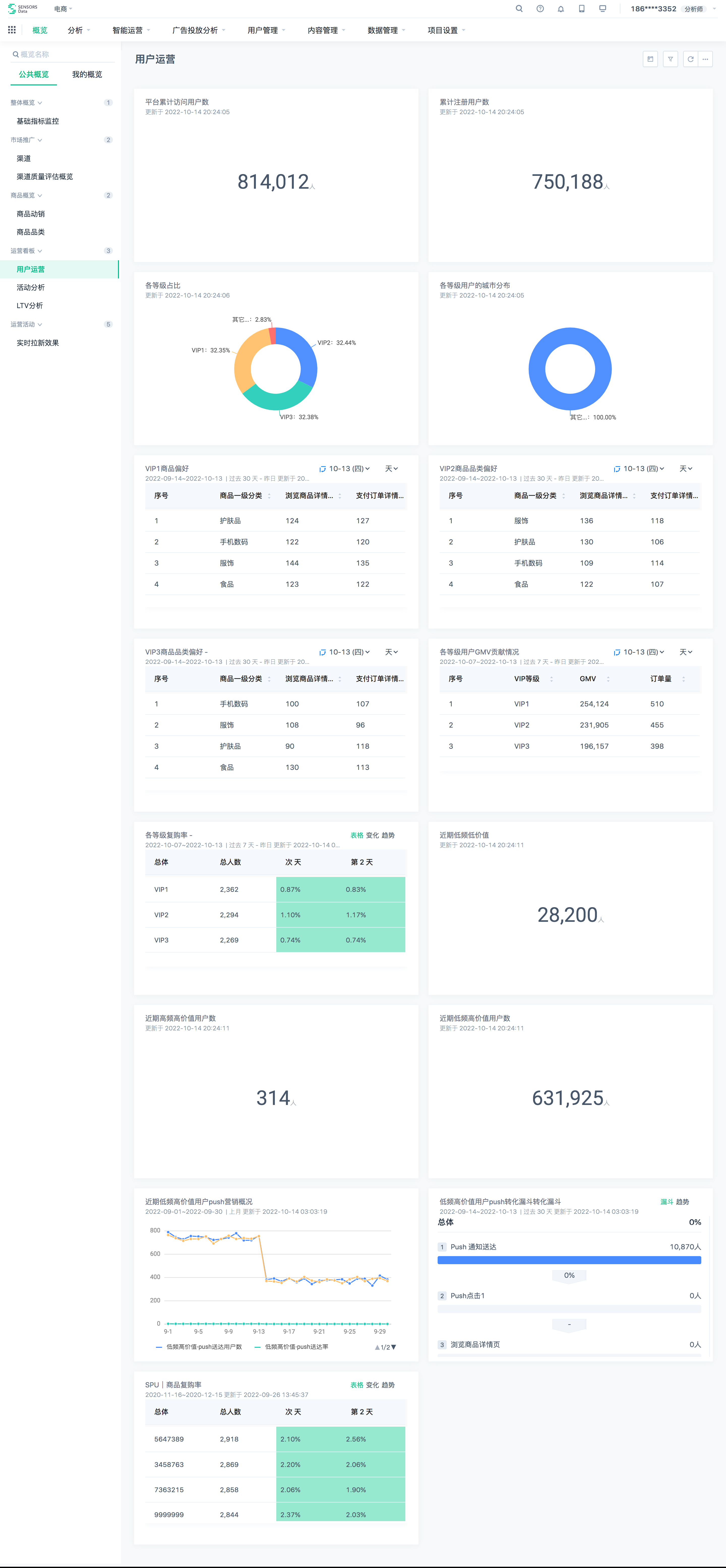Toggle 低频高价值-push送达率 legend series
The image size is (726, 1568).
tap(291, 1347)
